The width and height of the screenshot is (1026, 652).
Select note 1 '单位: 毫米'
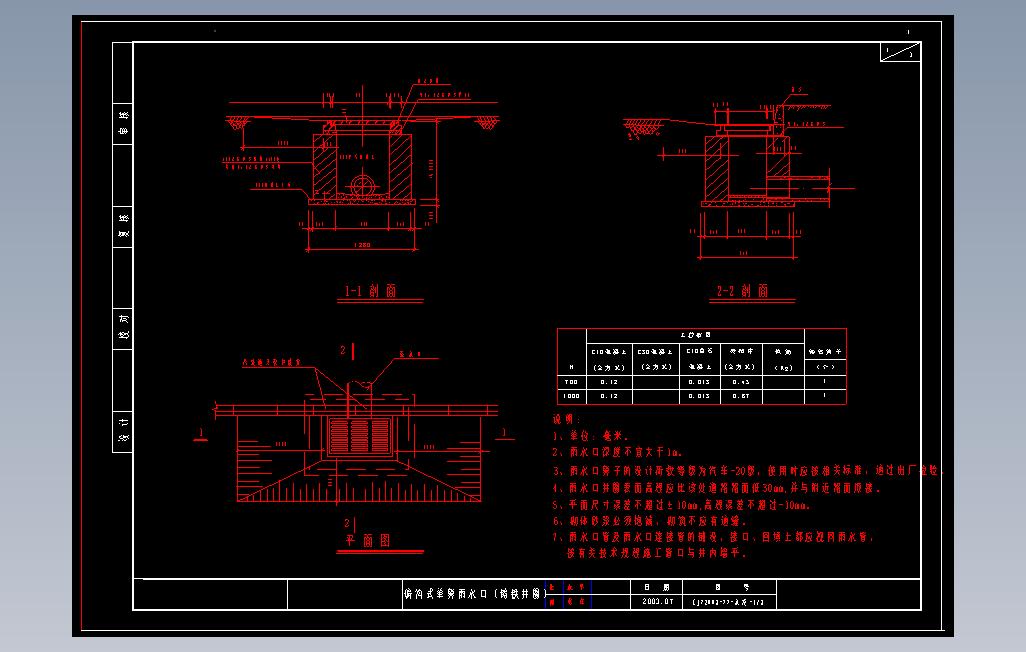click(x=591, y=435)
